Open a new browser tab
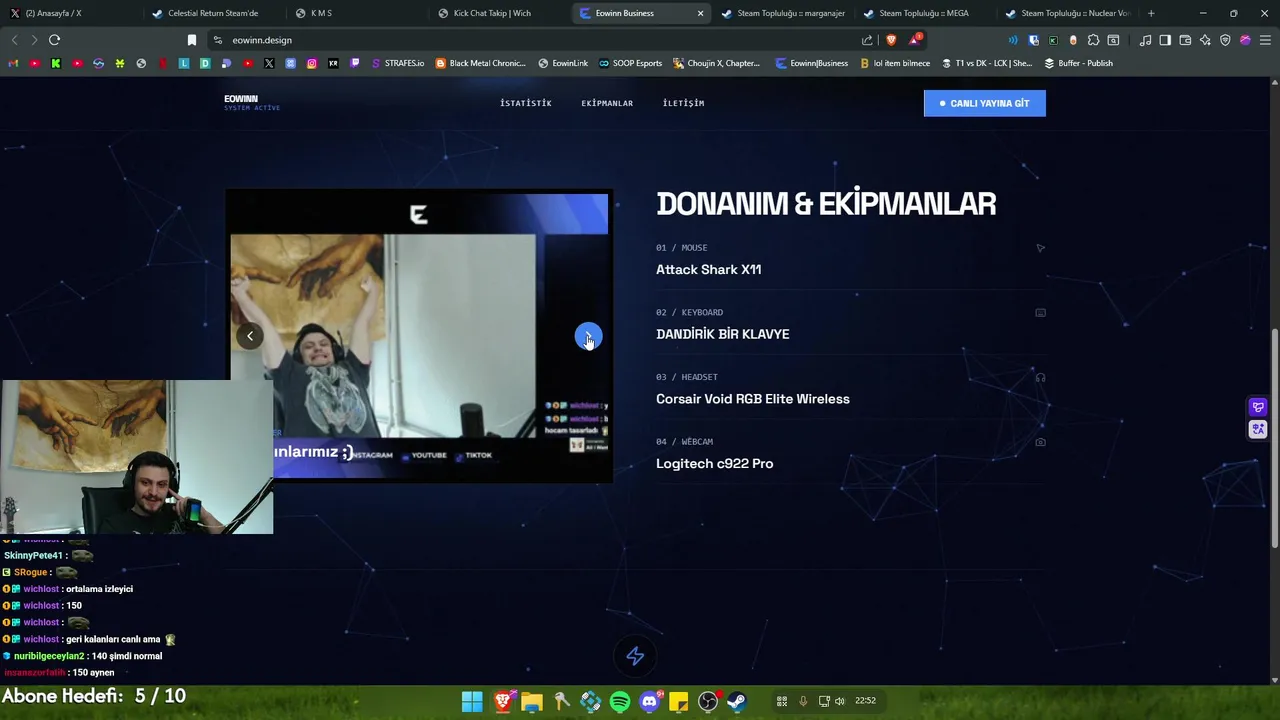Viewport: 1280px width, 720px height. (1151, 13)
